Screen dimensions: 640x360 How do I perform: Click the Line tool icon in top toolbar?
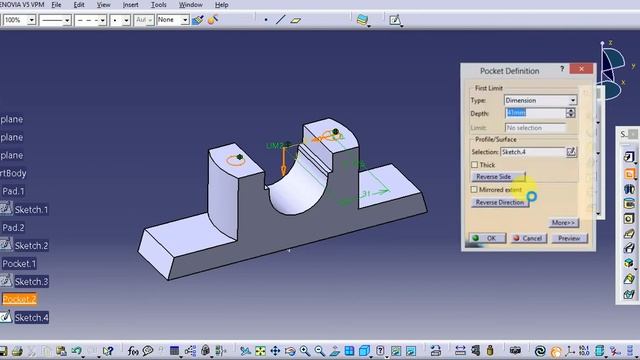[280, 20]
